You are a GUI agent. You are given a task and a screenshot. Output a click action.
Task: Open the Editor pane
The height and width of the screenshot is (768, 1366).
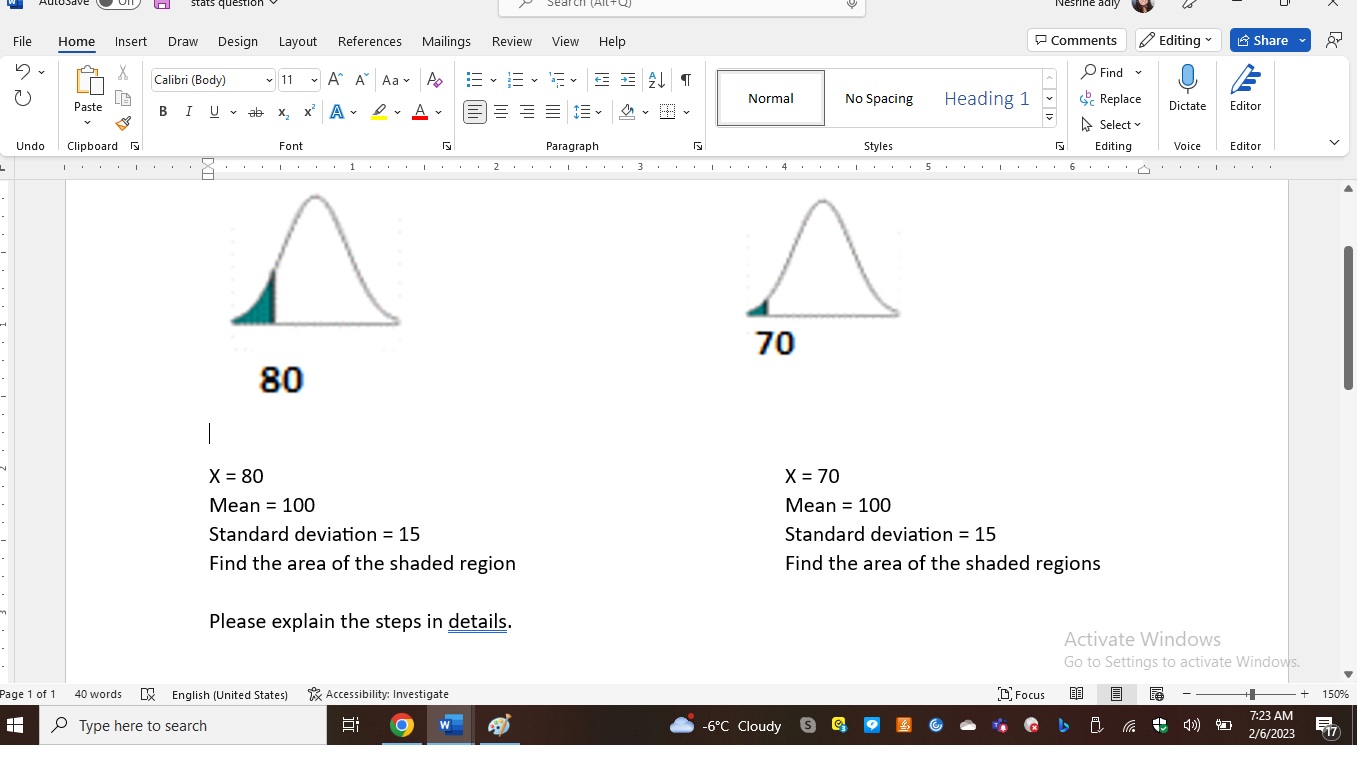pos(1245,90)
